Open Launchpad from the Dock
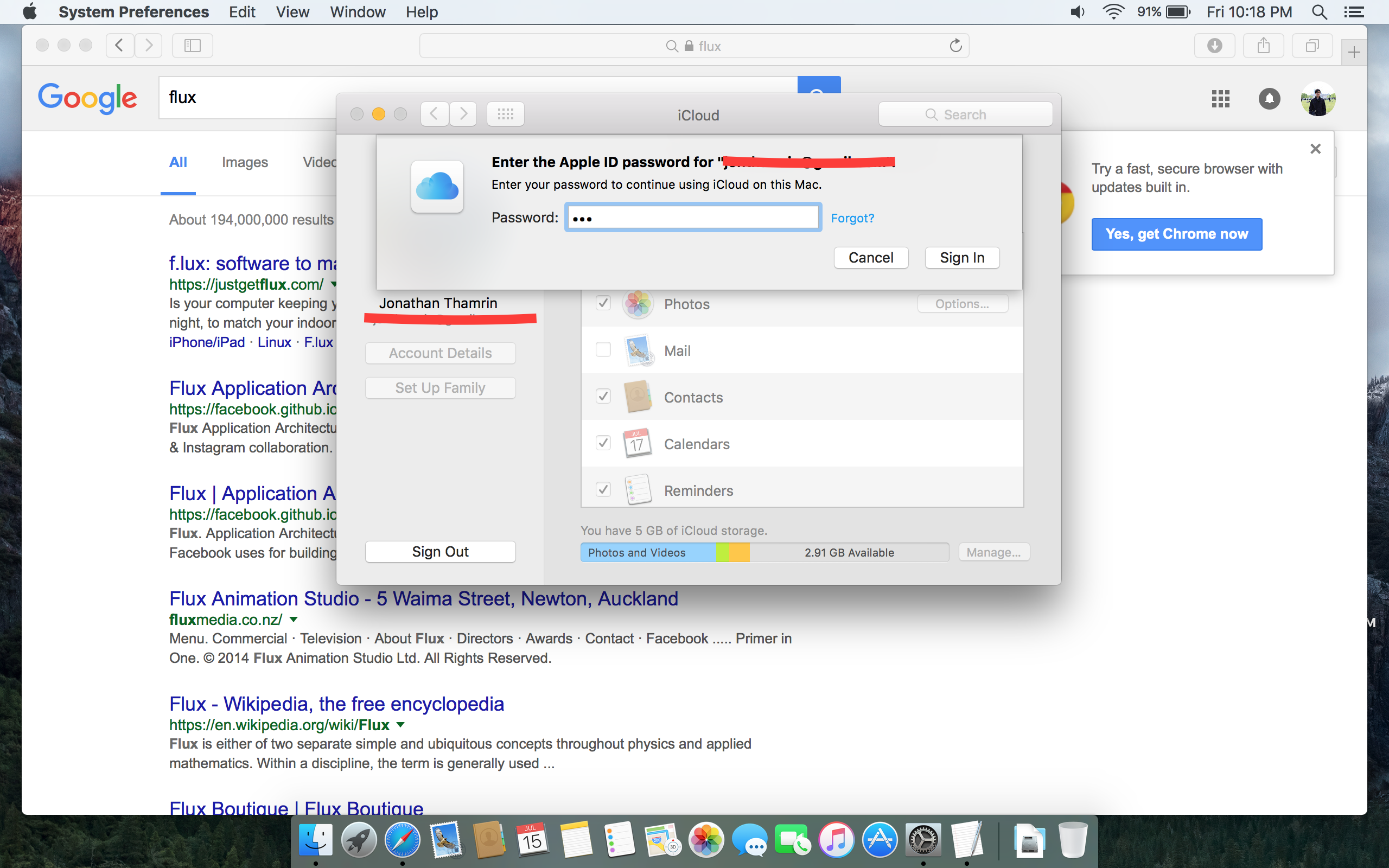 (x=359, y=840)
